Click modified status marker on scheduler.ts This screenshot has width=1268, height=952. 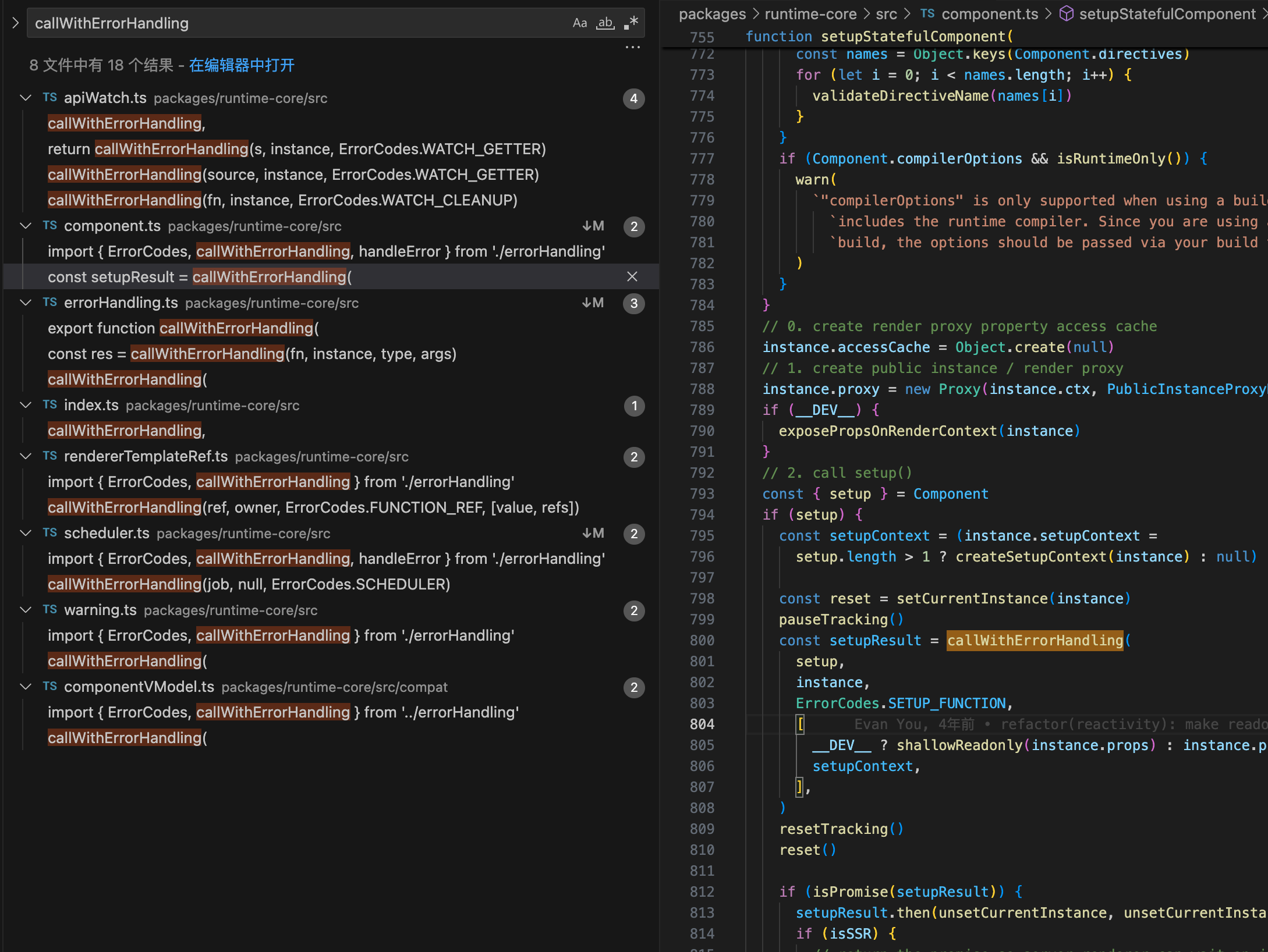[593, 533]
